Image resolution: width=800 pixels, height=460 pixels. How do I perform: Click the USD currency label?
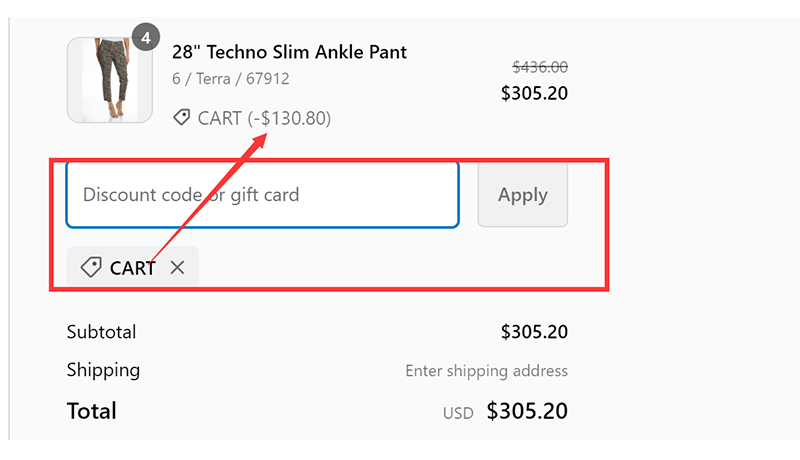pyautogui.click(x=458, y=412)
